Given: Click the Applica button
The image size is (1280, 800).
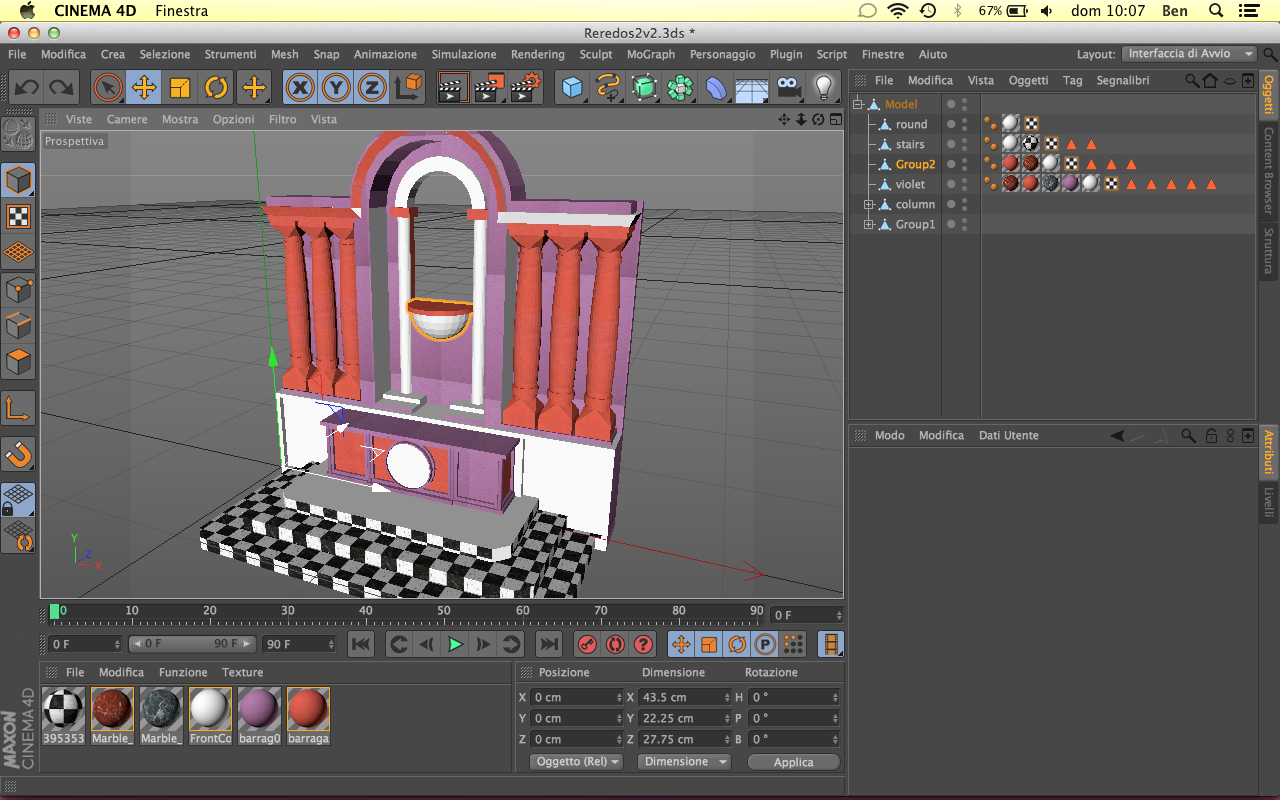Looking at the screenshot, I should tap(793, 762).
